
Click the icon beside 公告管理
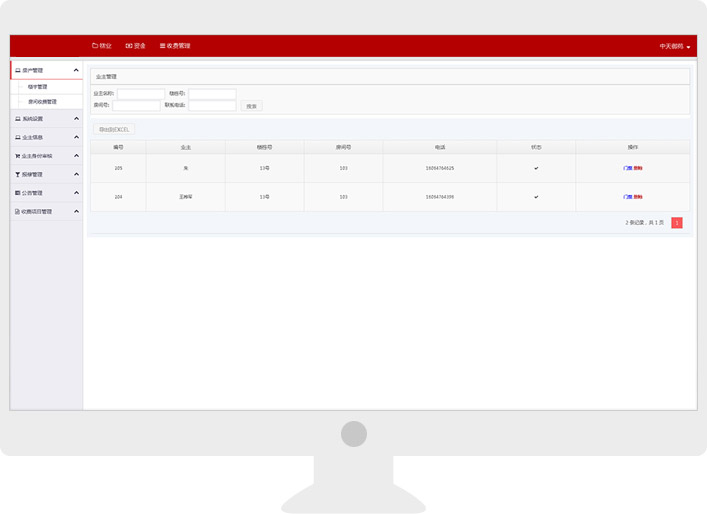(x=18, y=193)
